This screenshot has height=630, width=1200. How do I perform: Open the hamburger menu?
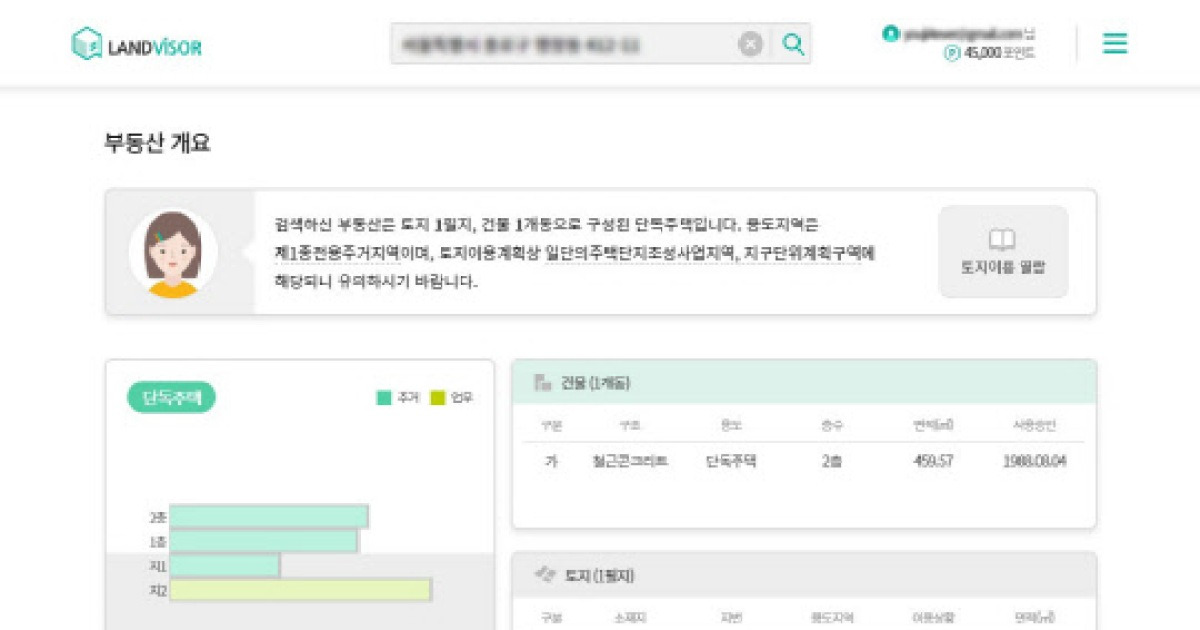coord(1115,43)
